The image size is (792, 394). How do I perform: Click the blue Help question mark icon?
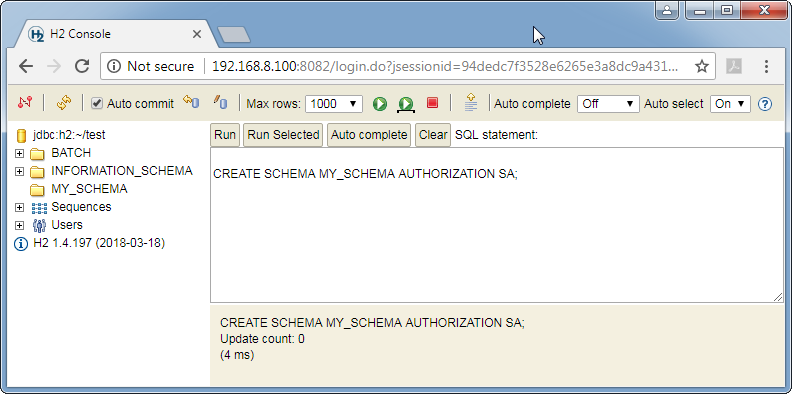tap(765, 104)
